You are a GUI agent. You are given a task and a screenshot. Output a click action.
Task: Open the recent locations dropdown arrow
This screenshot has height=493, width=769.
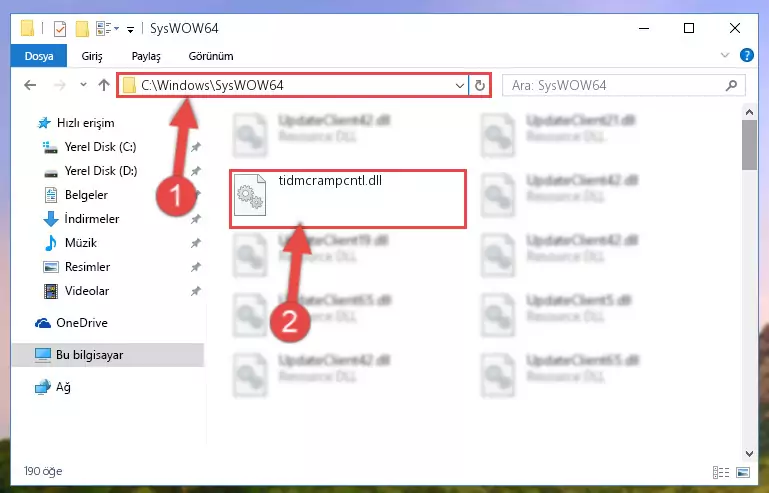[x=83, y=85]
